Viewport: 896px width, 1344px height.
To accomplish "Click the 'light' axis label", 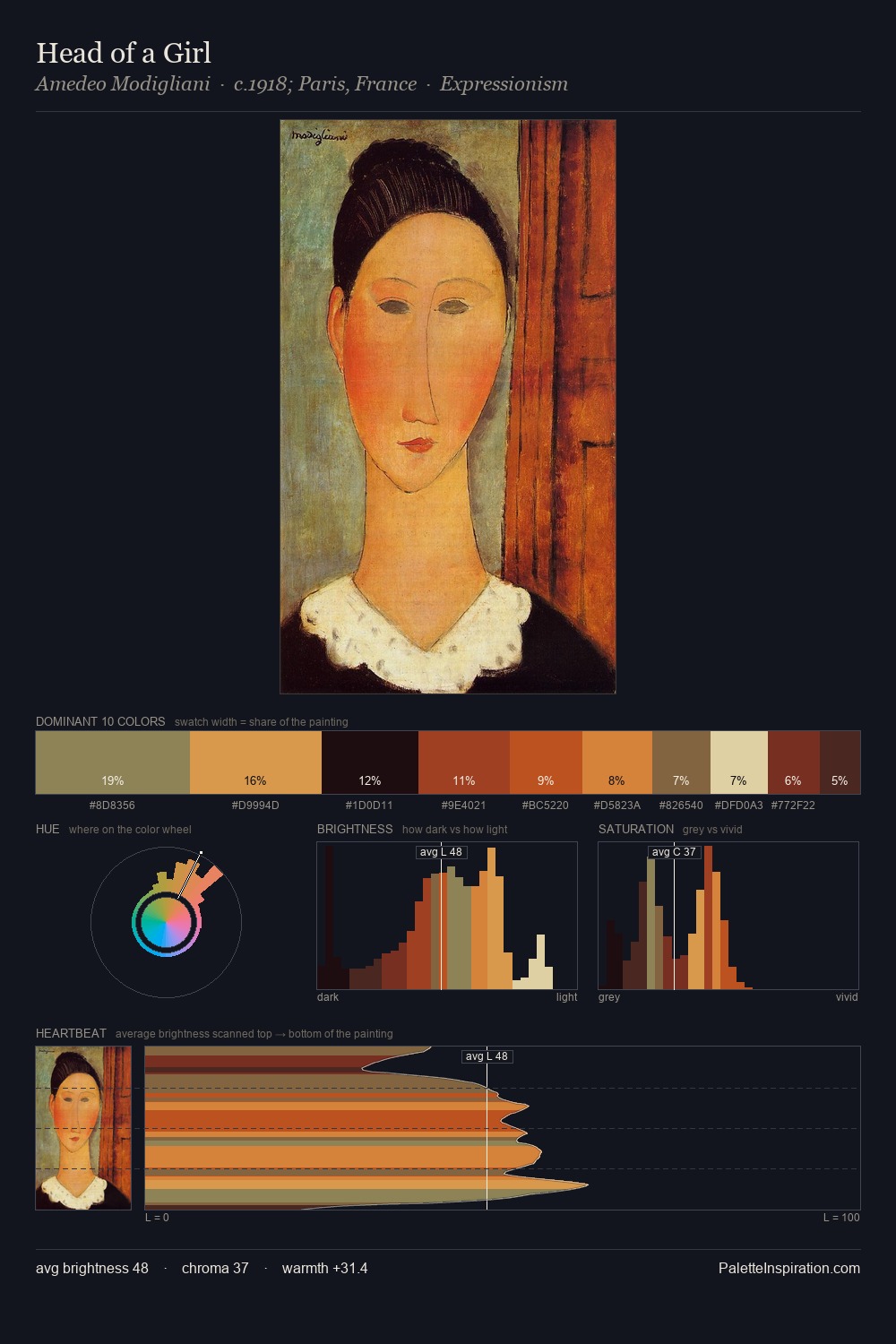I will [566, 997].
